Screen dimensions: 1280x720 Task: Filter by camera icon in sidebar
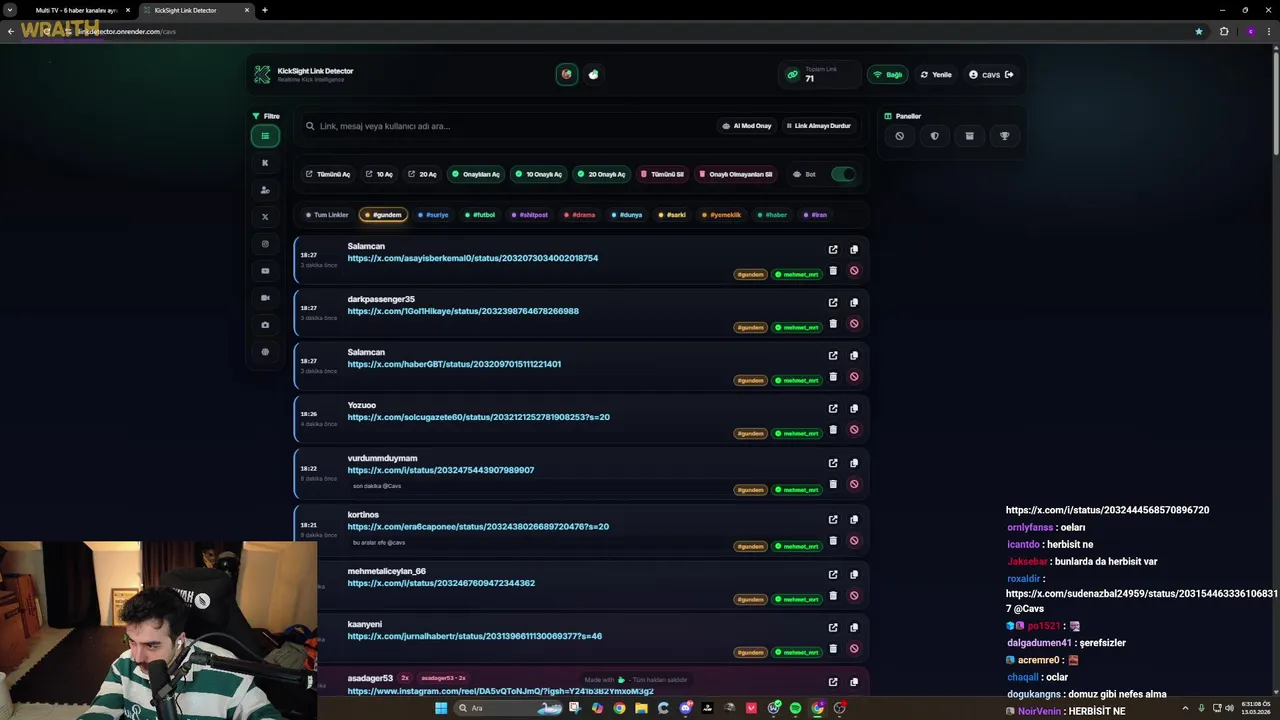point(265,325)
